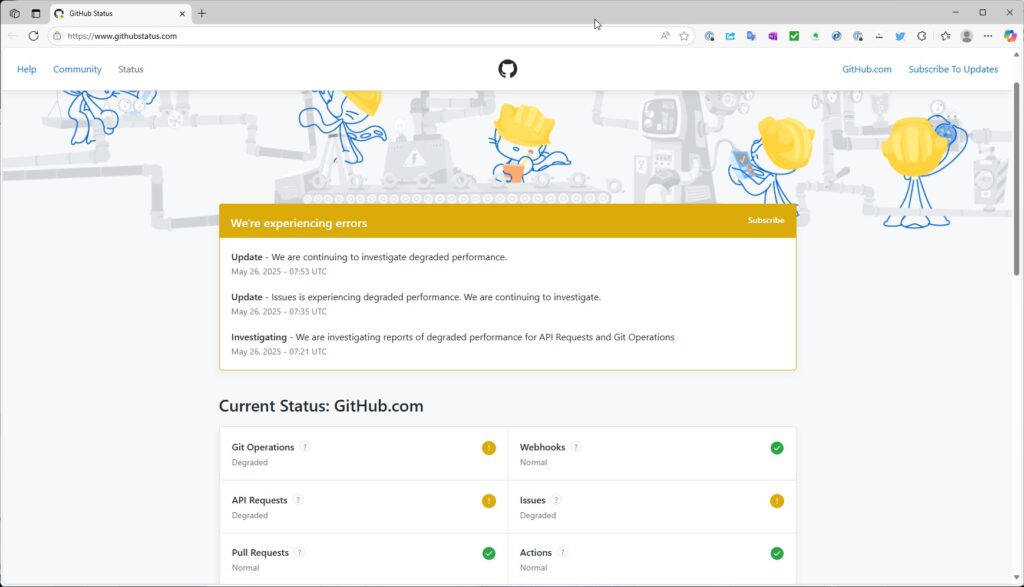Open the share extension icon
Image resolution: width=1024 pixels, height=587 pixels.
point(730,36)
